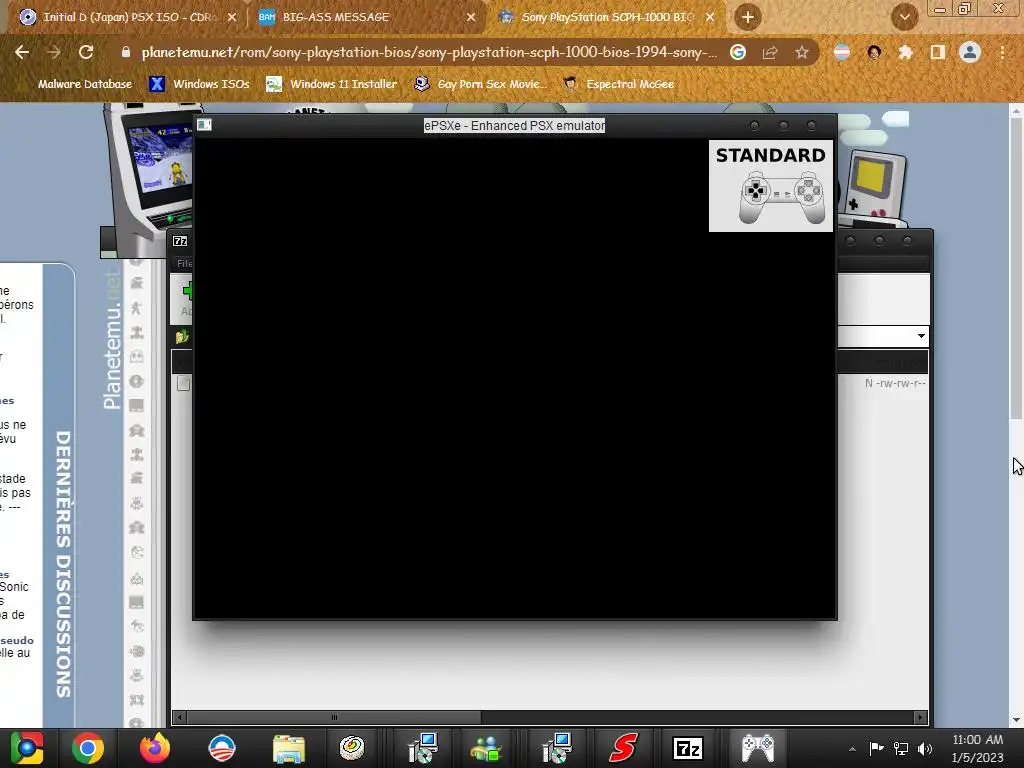
Task: Click the green Add button in 7-Zip
Action: [185, 299]
